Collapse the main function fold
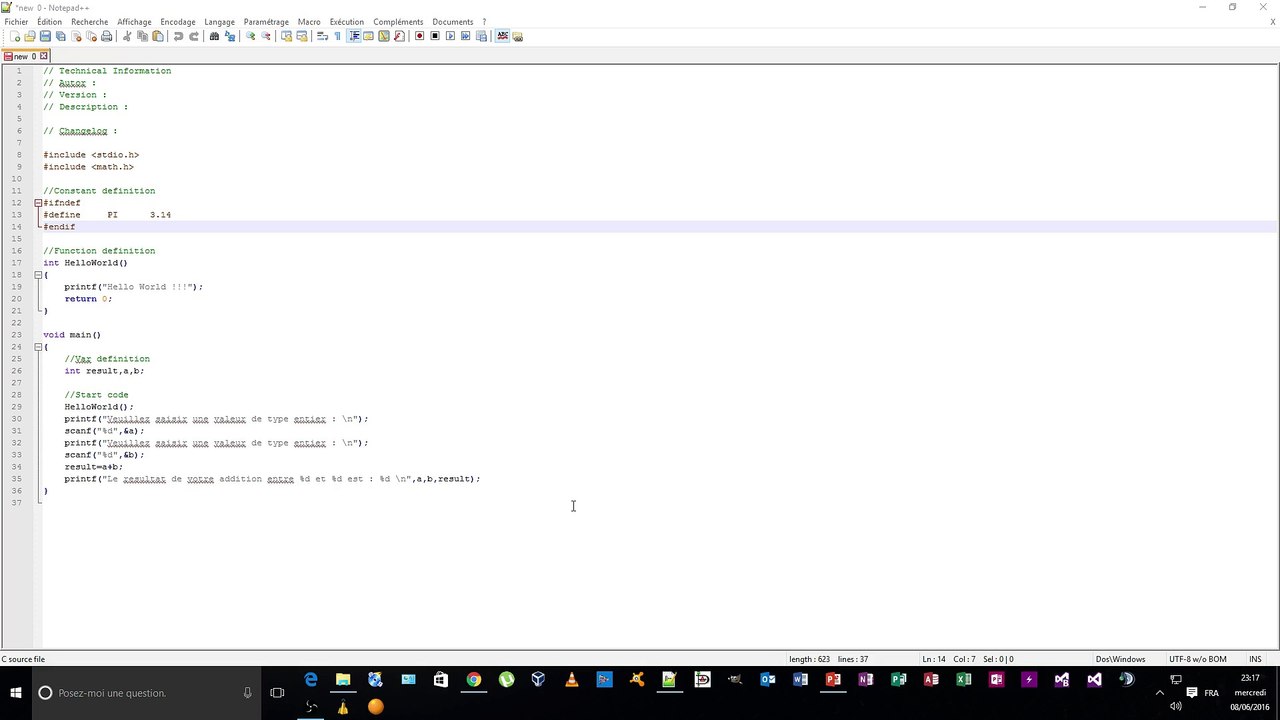This screenshot has height=720, width=1280. pos(38,347)
